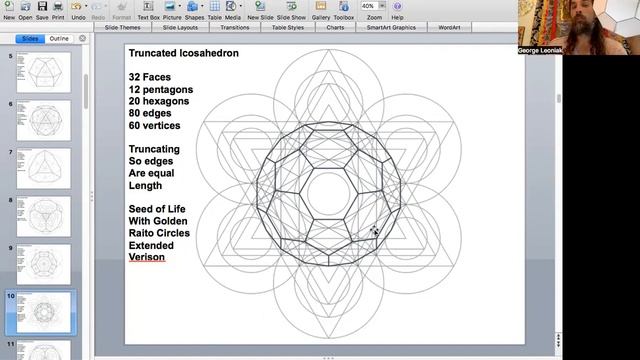Image resolution: width=640 pixels, height=360 pixels.
Task: Open the SmartArt Graphics tab
Action: click(x=391, y=27)
